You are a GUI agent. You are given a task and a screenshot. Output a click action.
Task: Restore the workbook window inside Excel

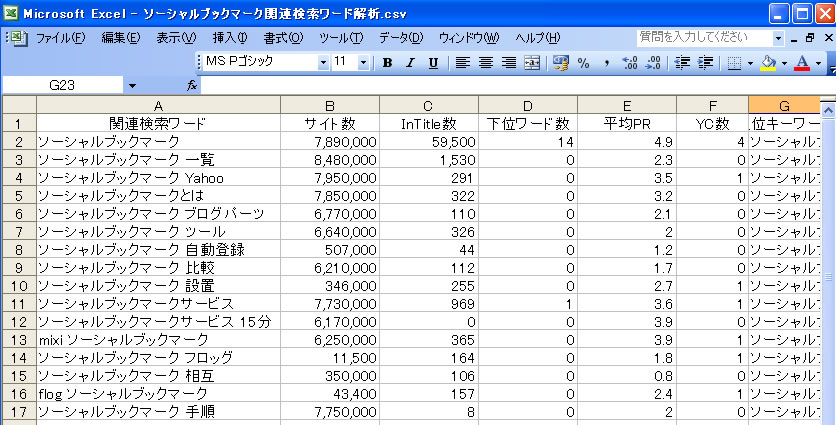click(811, 38)
